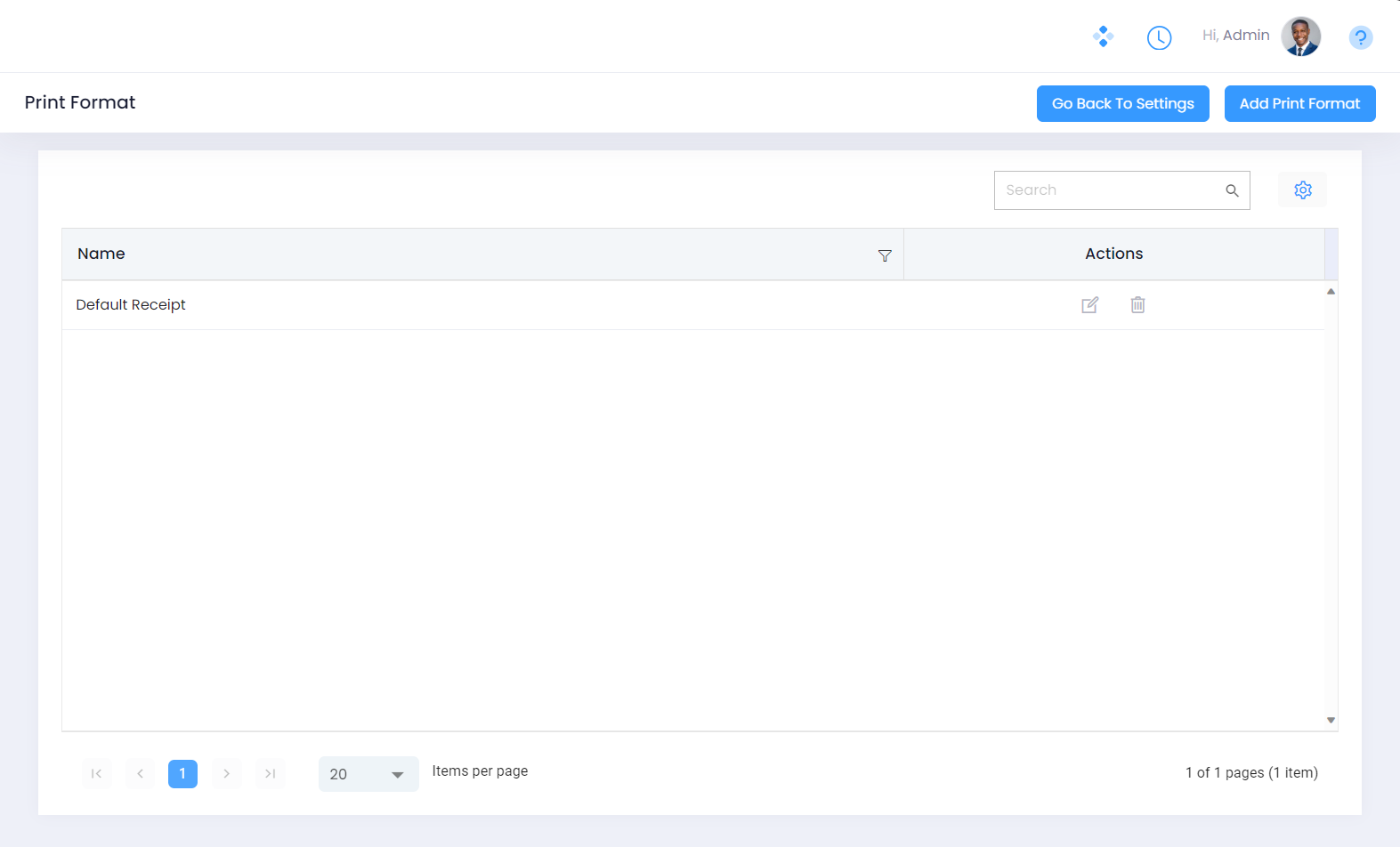The width and height of the screenshot is (1400, 847).
Task: Edit the Default Receipt format
Action: point(1089,305)
